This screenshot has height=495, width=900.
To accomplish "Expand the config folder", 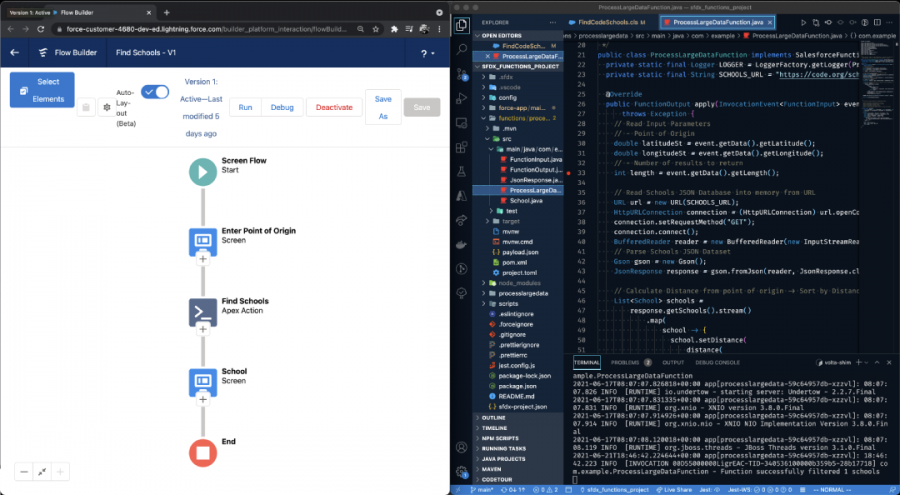I will pyautogui.click(x=518, y=98).
